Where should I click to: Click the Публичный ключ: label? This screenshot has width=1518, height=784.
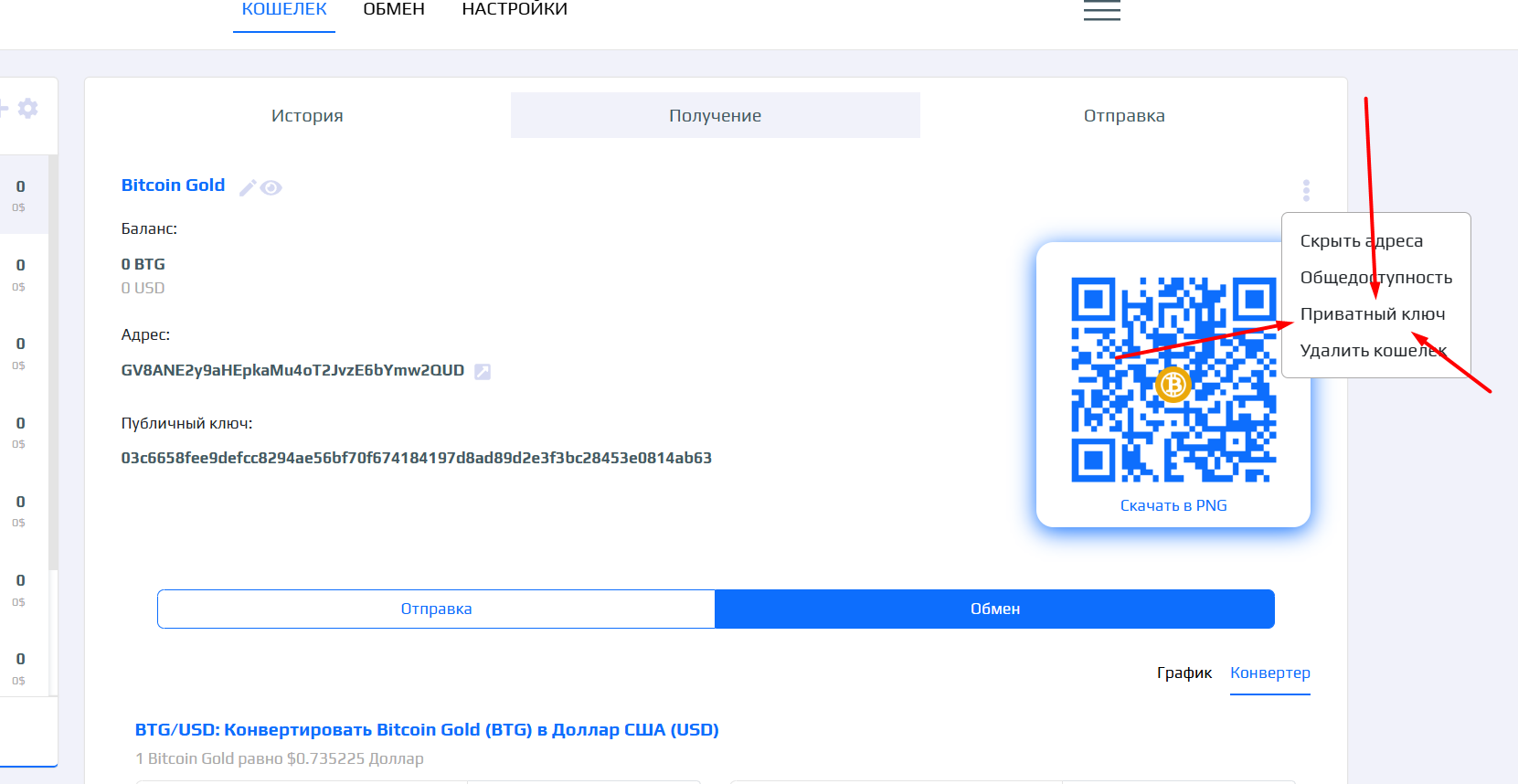[x=186, y=423]
